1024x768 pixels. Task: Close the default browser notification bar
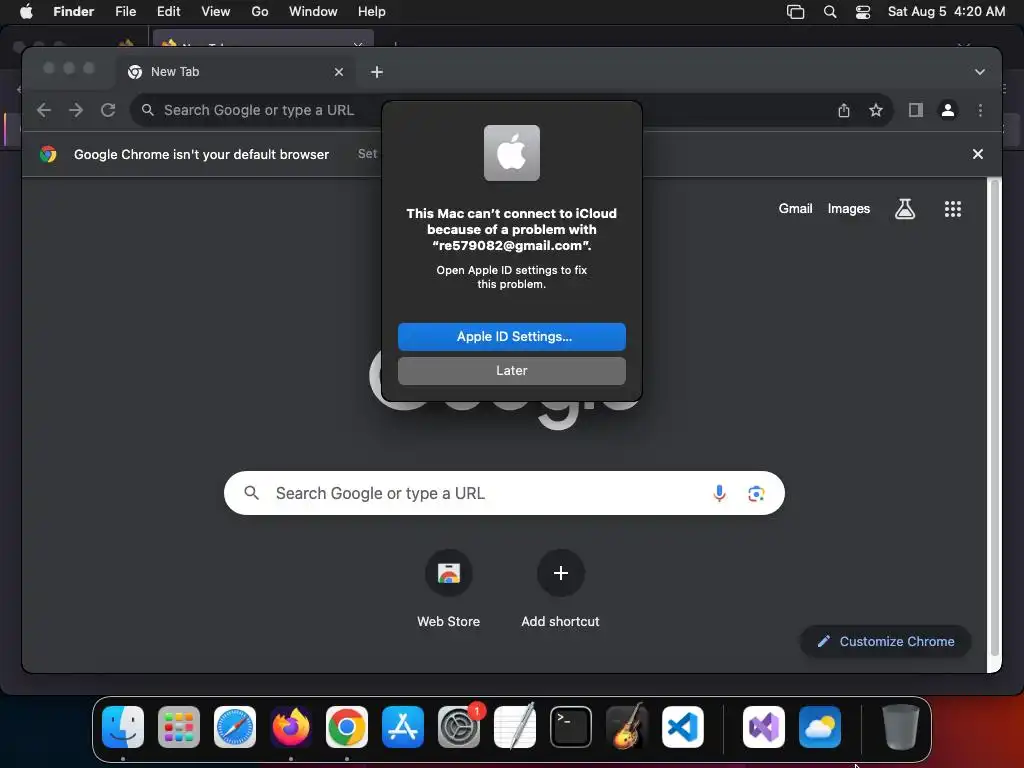[x=978, y=154]
